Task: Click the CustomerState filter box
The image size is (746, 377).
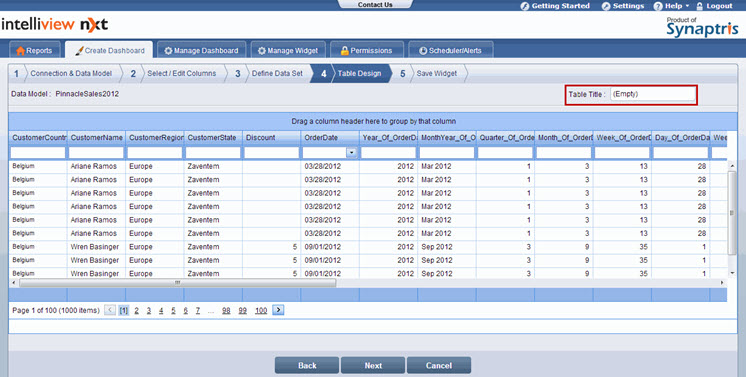Action: pyautogui.click(x=213, y=152)
